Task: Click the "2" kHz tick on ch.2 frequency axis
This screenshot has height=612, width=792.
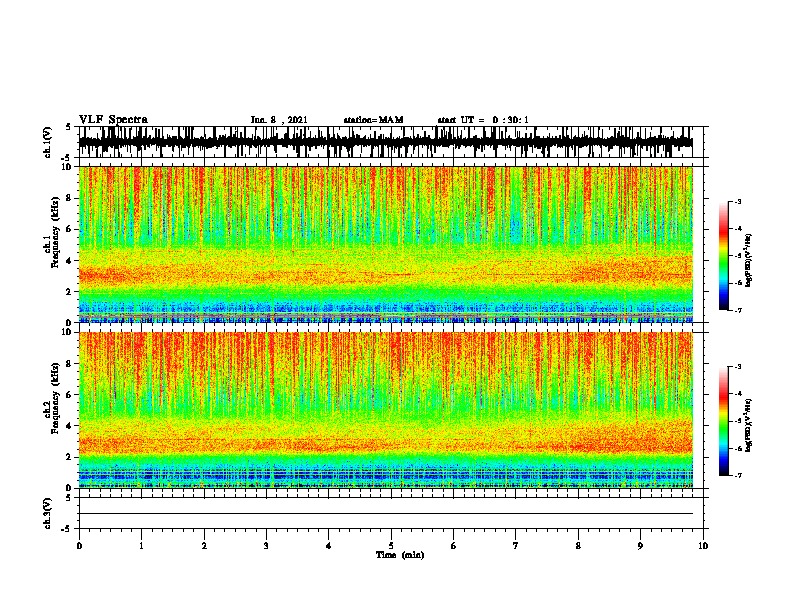Action: coord(70,457)
